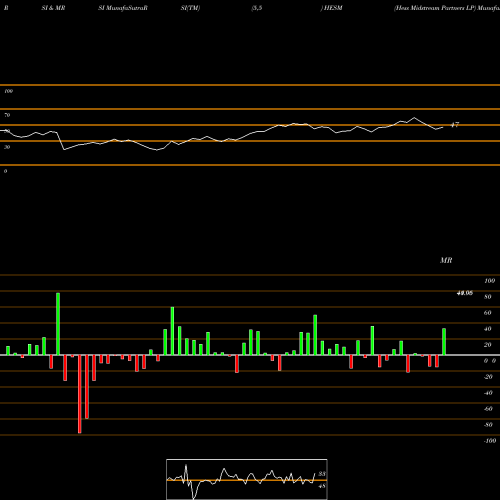Viewport: 500px width, 500px height.
Task: Click the MR axis label '60'
Action: (x=487, y=313)
